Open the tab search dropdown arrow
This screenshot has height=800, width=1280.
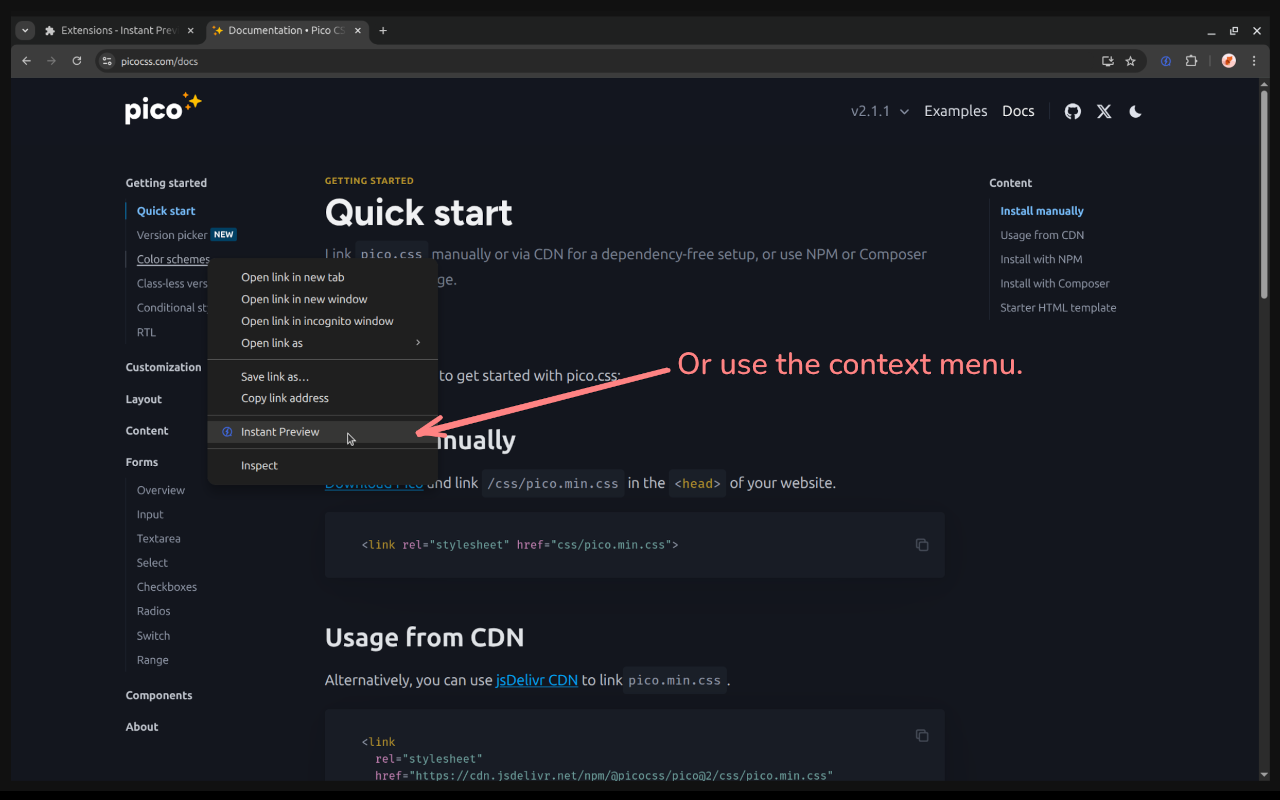click(x=26, y=30)
